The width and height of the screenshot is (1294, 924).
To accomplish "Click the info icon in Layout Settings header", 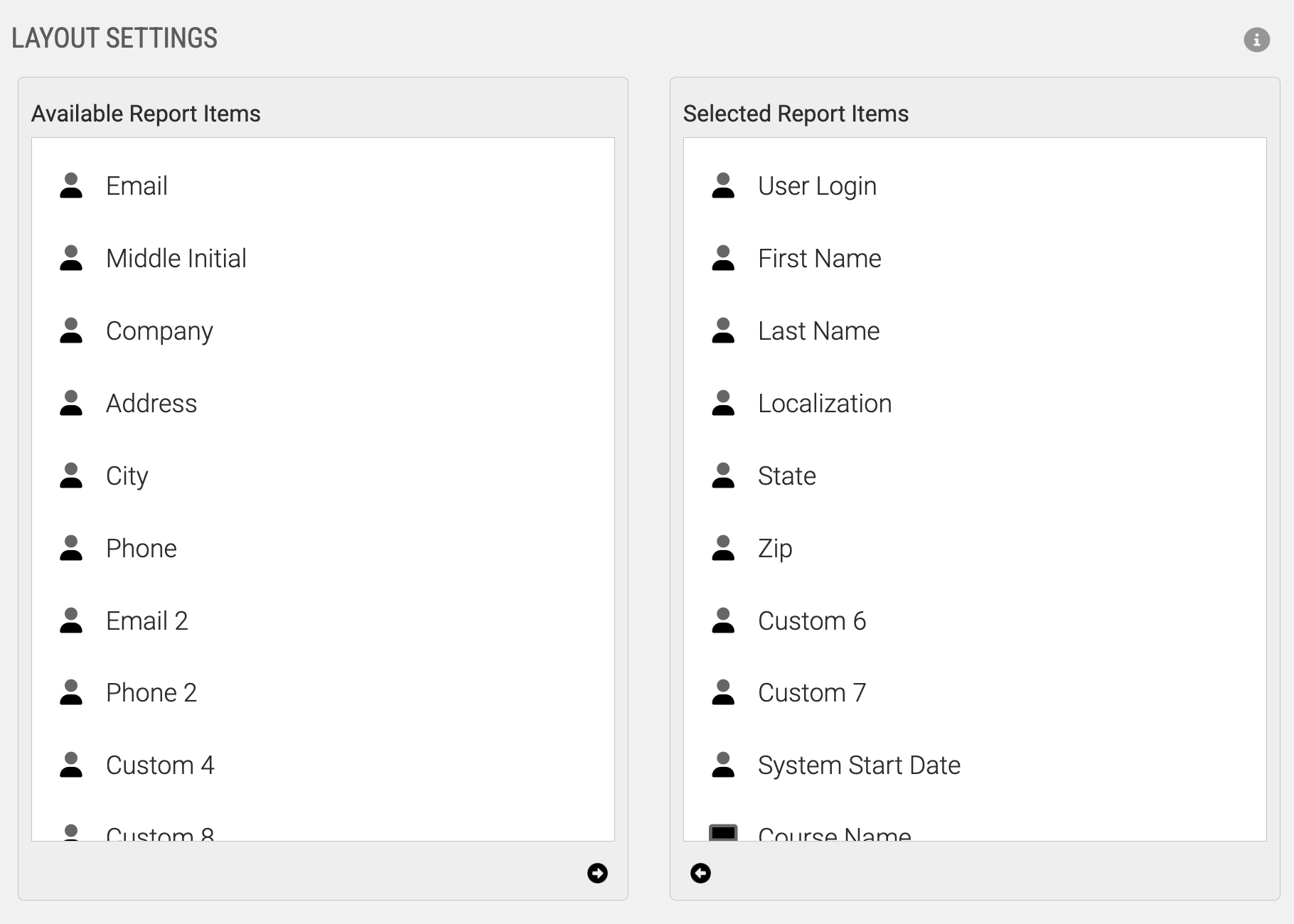I will coord(1256,40).
